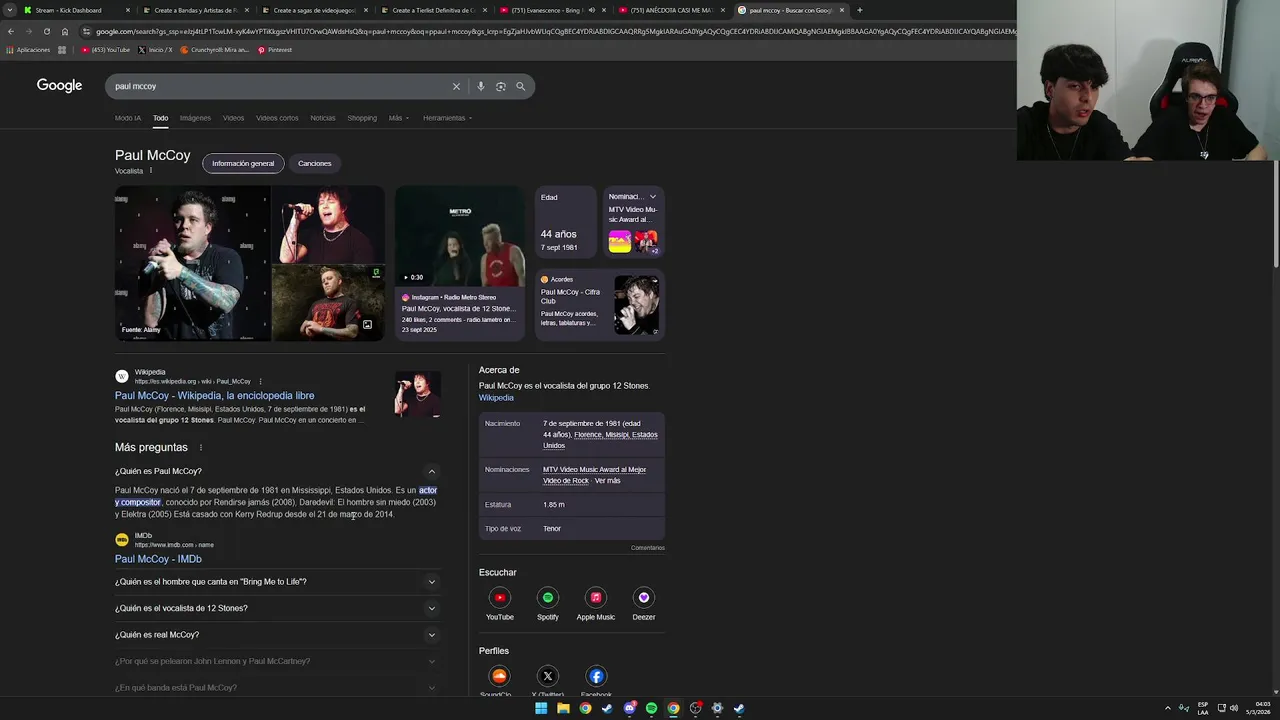Open Apple Music listen icon
Screen dimensions: 1280x720
[596, 598]
